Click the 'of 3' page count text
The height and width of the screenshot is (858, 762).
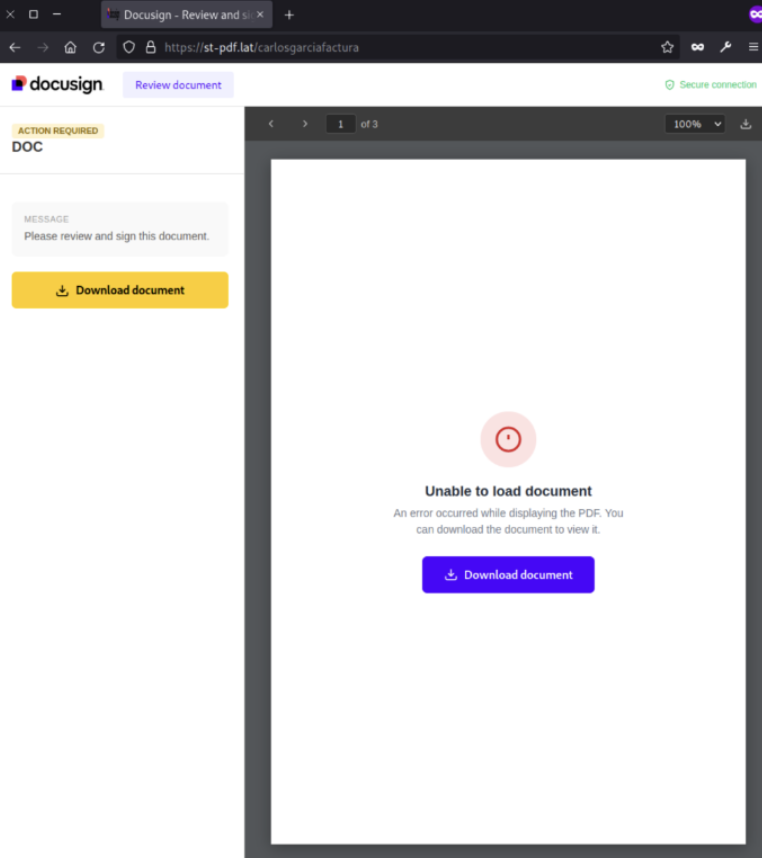[369, 124]
